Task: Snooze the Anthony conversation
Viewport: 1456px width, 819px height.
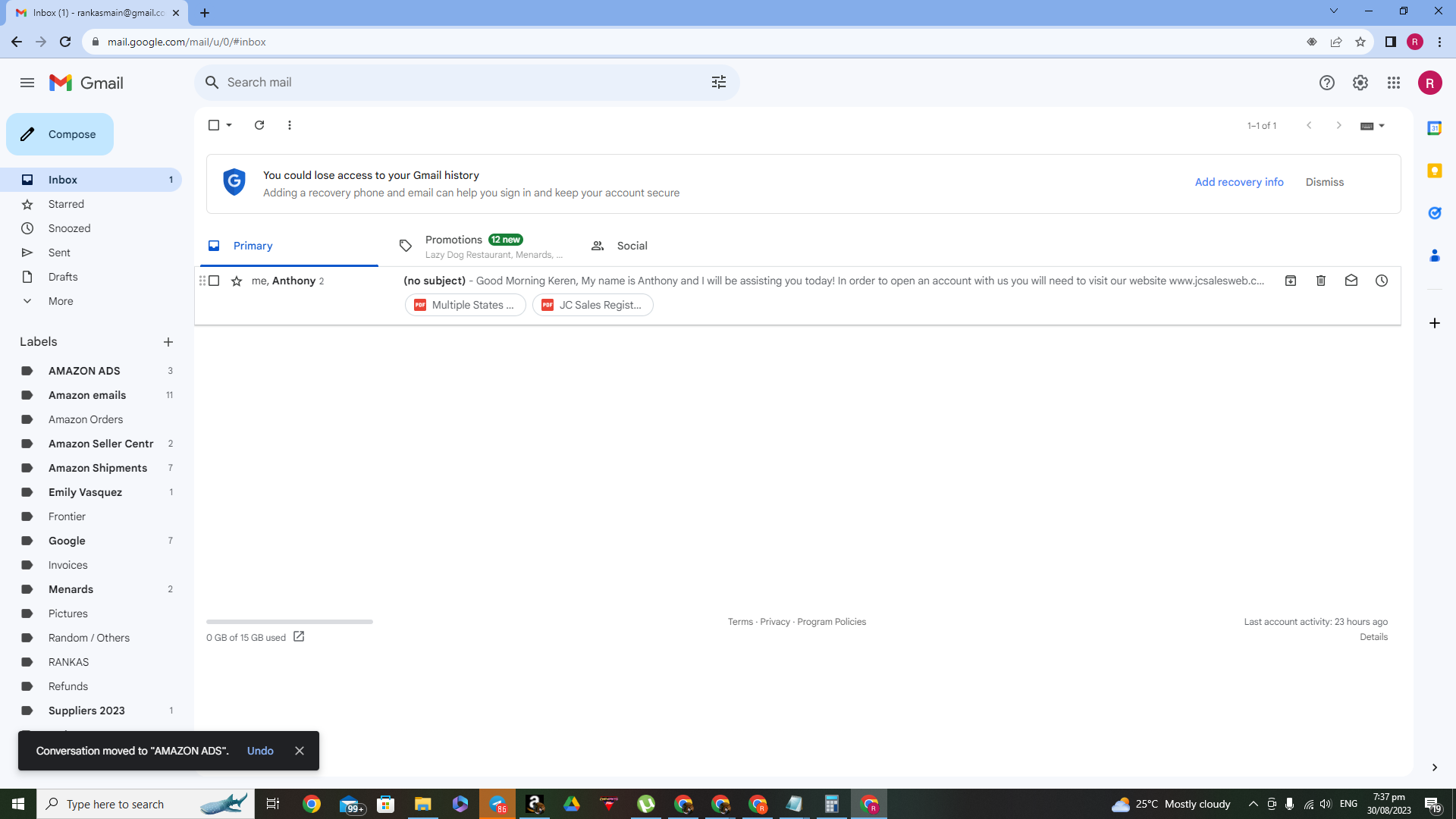Action: 1382,281
